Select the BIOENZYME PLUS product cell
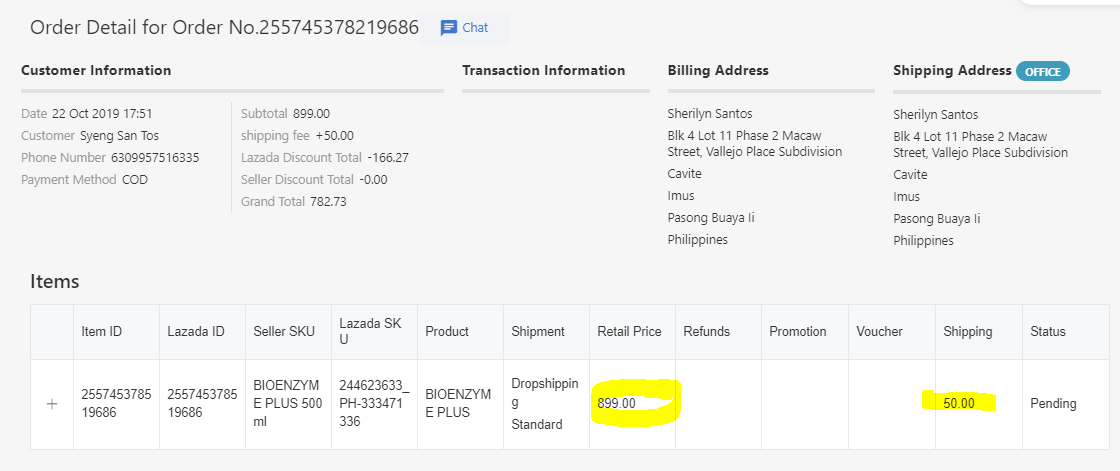This screenshot has width=1120, height=471. click(x=458, y=404)
